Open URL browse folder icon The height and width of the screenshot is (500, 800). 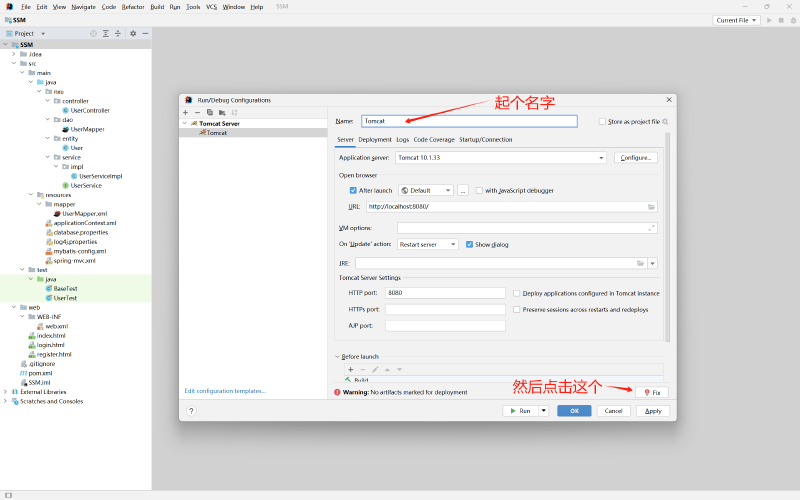(x=652, y=207)
